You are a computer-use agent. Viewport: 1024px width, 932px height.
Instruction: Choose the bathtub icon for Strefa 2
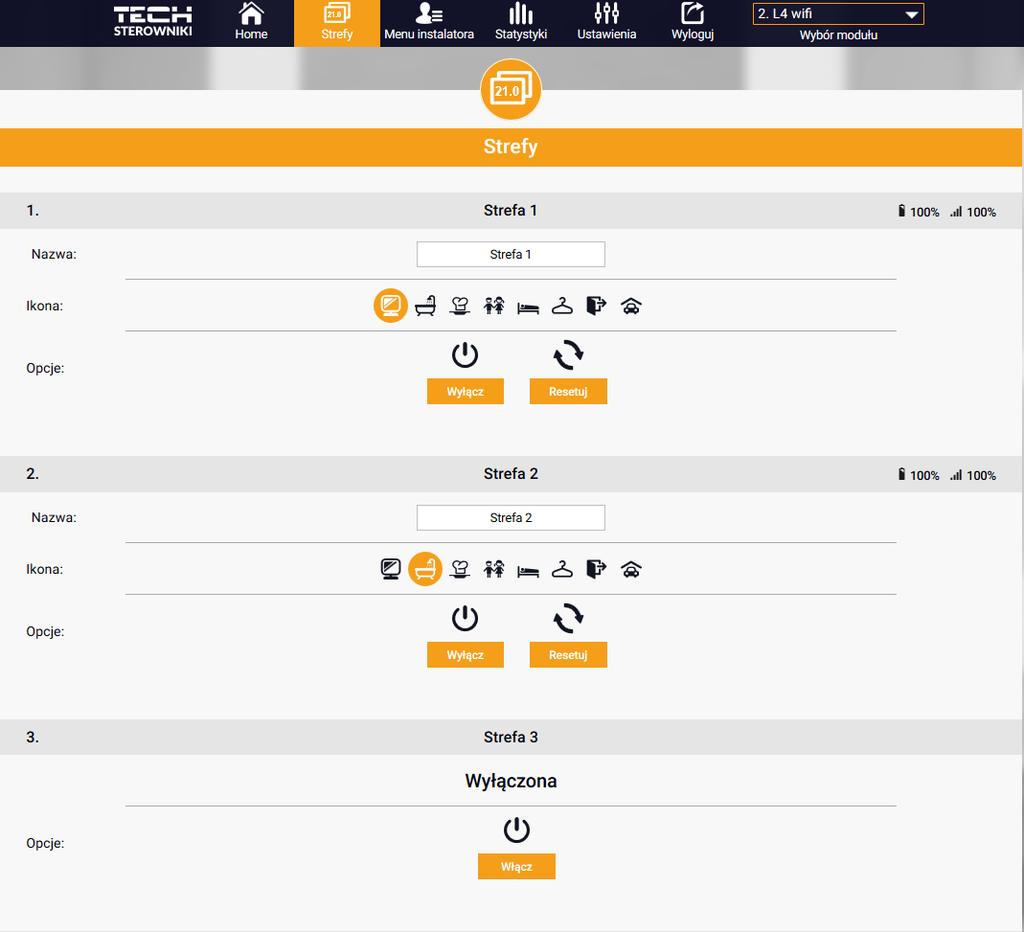[x=425, y=569]
